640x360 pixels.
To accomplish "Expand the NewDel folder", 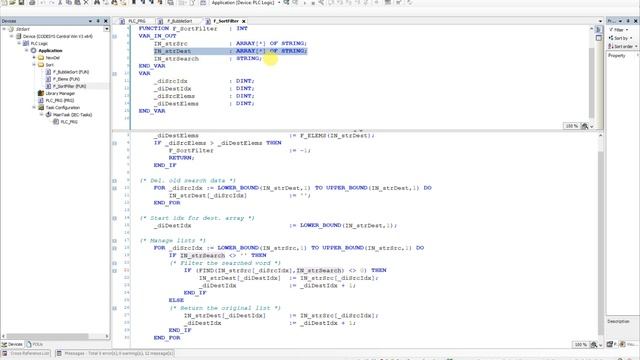I will pos(34,58).
